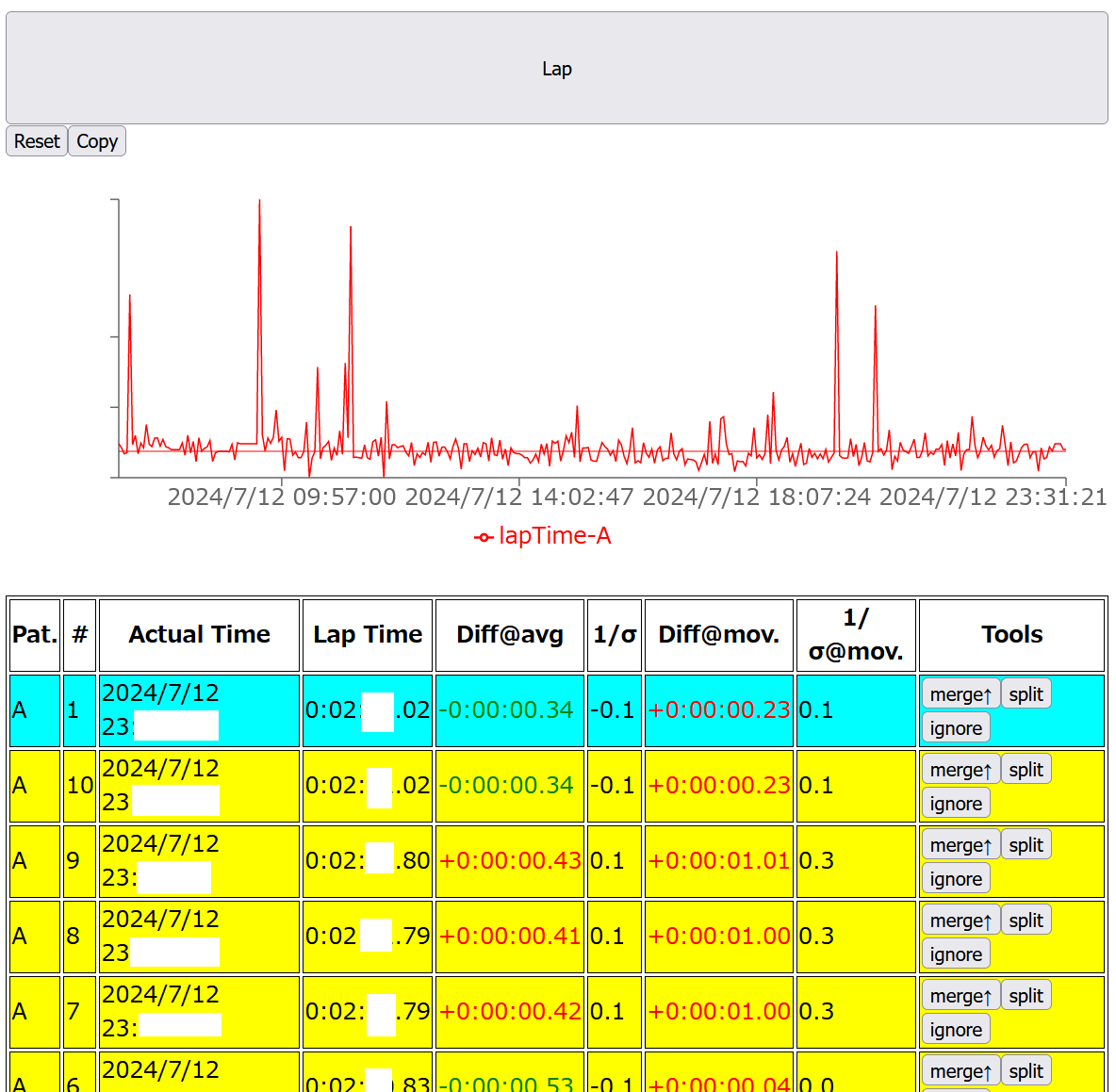Click the tallest spike in lap chart
1116x1092 pixels.
[260, 203]
